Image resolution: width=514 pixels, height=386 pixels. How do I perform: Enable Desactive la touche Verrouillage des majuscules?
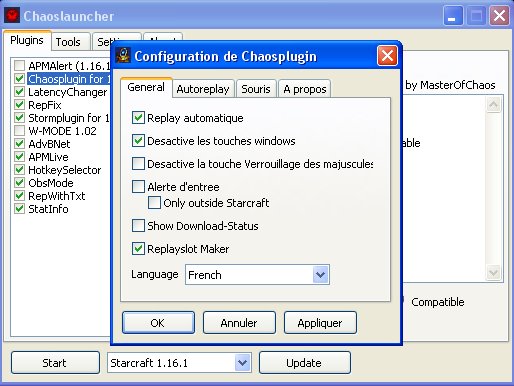[x=138, y=164]
